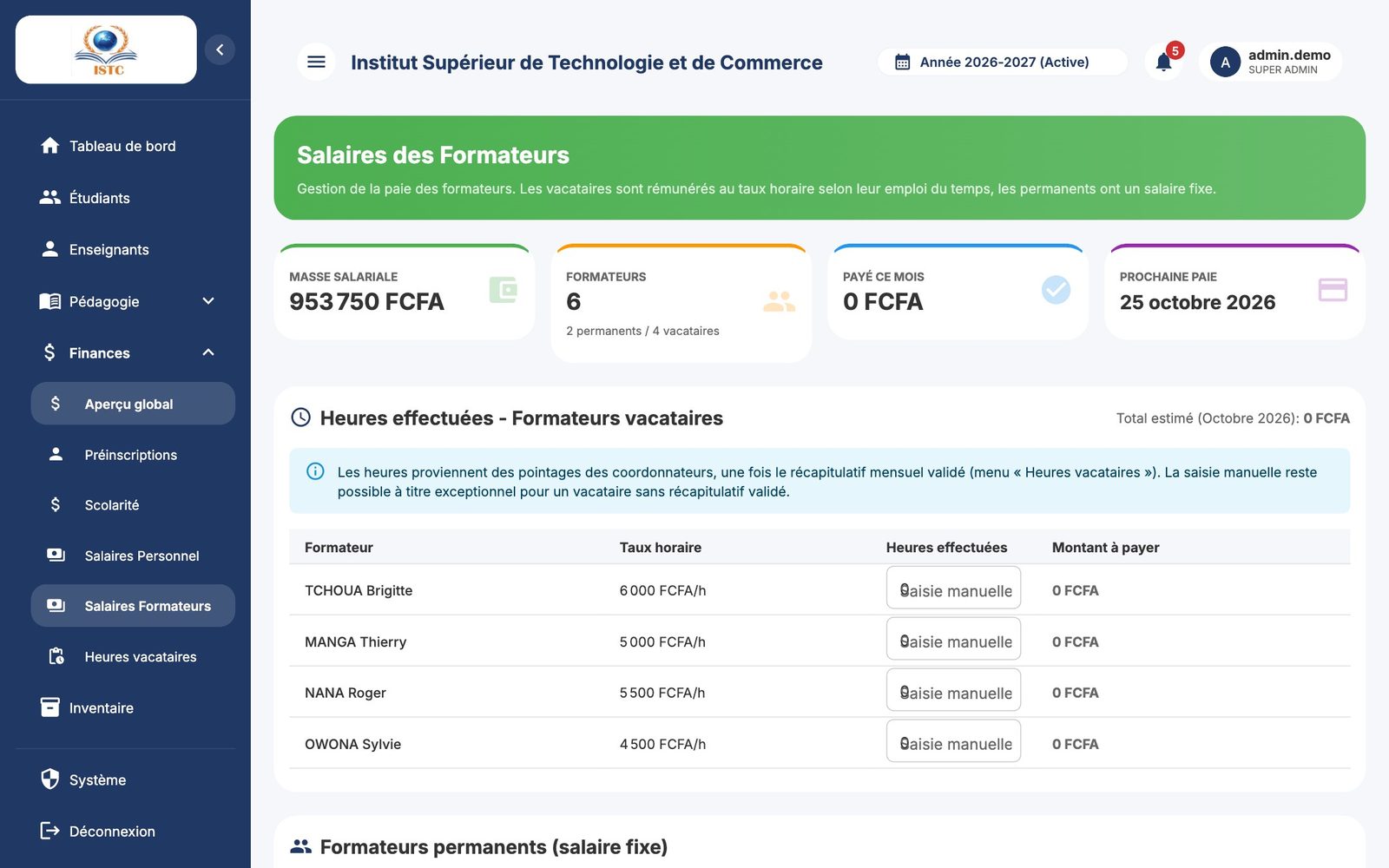Open Heures vacataires menu entry
The image size is (1389, 868).
coord(133,657)
